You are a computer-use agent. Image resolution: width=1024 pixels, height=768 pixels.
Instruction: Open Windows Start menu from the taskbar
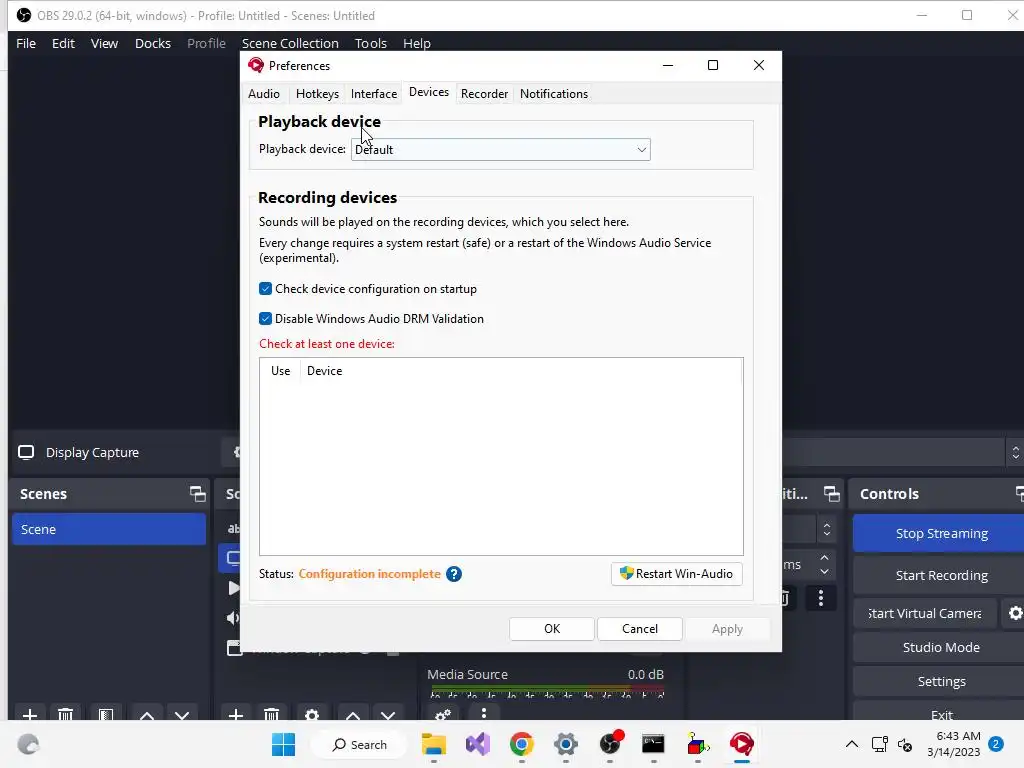point(283,744)
